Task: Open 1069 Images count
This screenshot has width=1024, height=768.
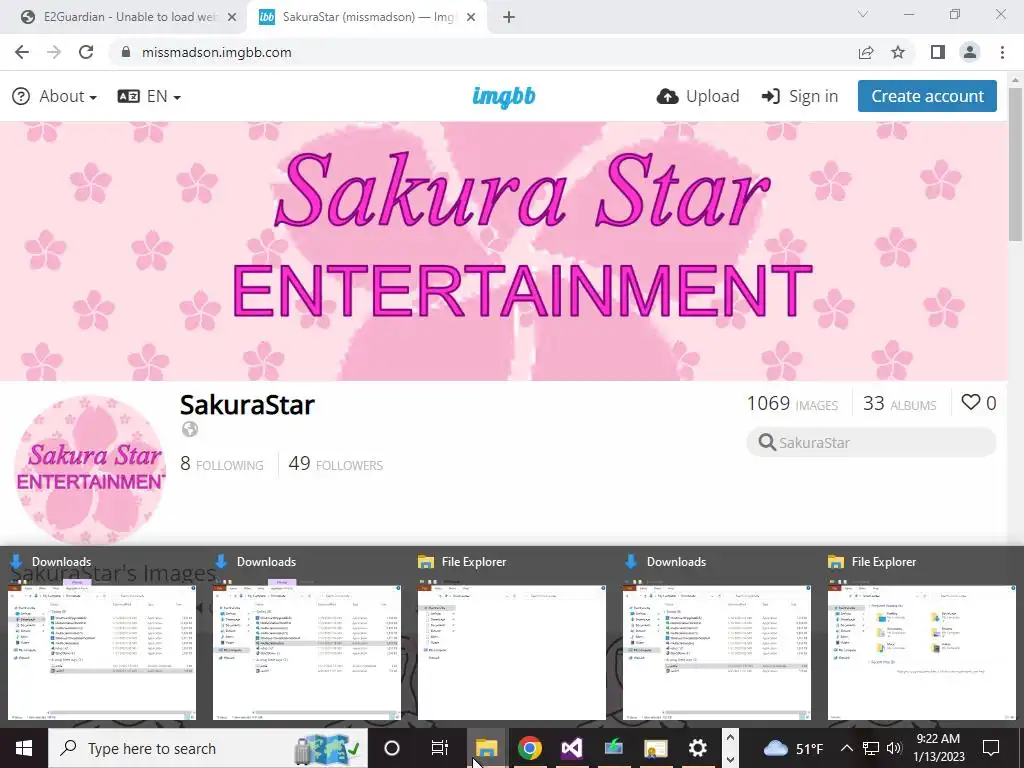Action: 792,404
